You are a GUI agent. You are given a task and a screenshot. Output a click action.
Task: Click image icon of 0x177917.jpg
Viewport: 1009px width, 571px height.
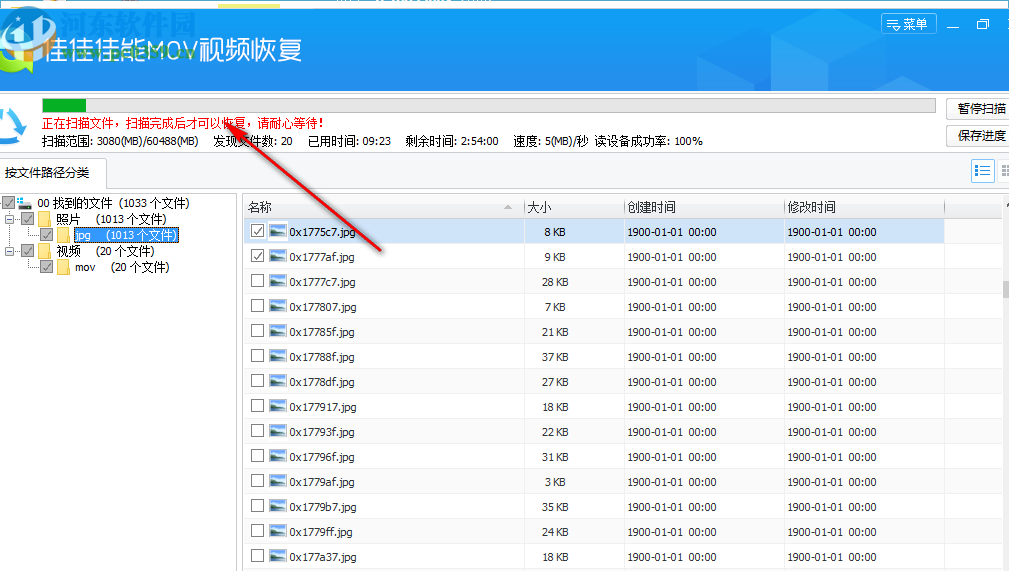point(277,406)
